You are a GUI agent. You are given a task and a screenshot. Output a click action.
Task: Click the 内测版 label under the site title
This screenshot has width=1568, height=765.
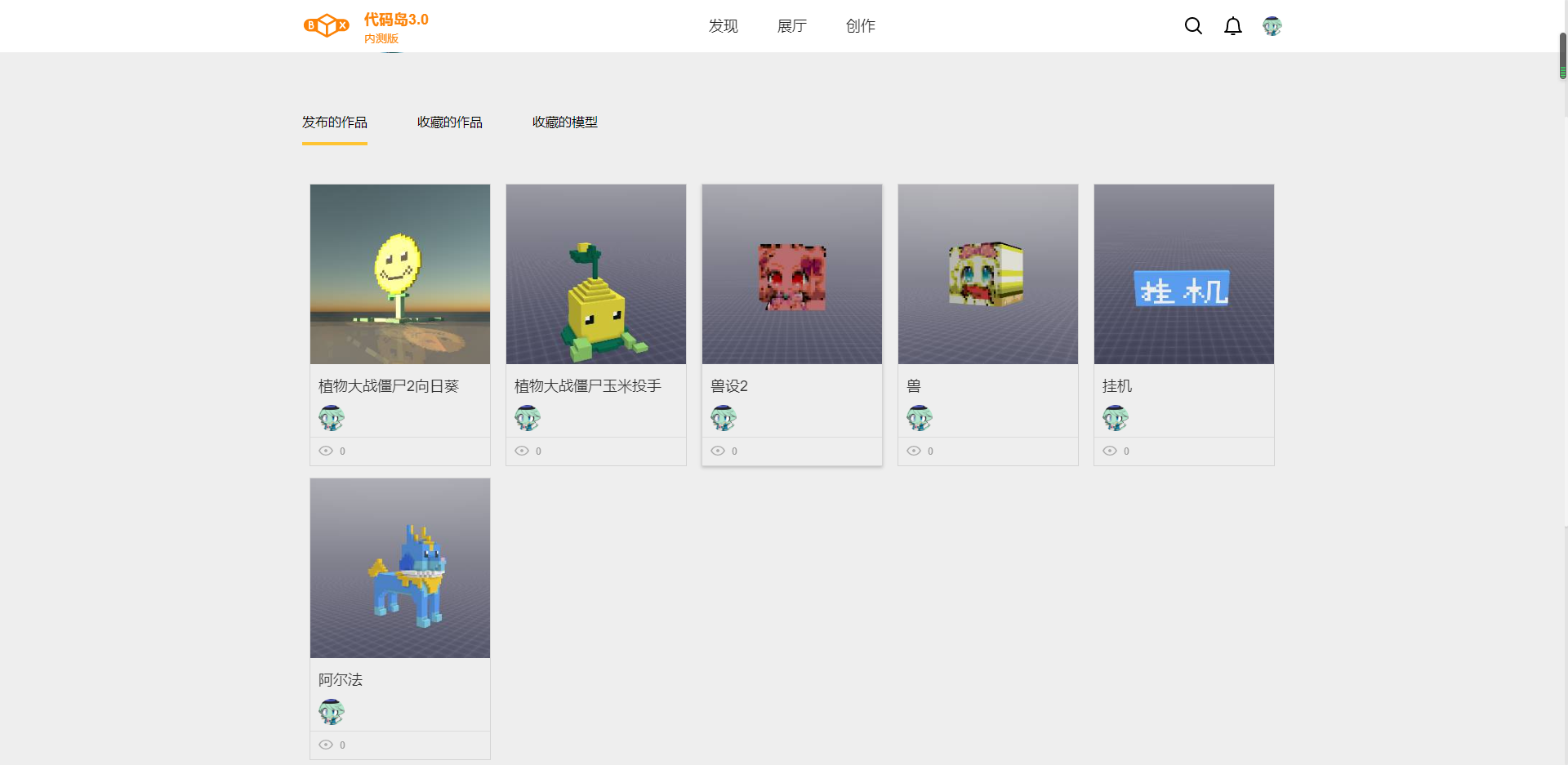pos(381,38)
